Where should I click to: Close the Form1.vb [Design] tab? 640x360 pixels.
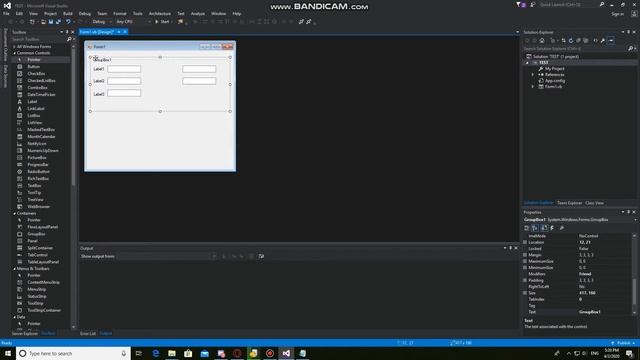tap(125, 32)
